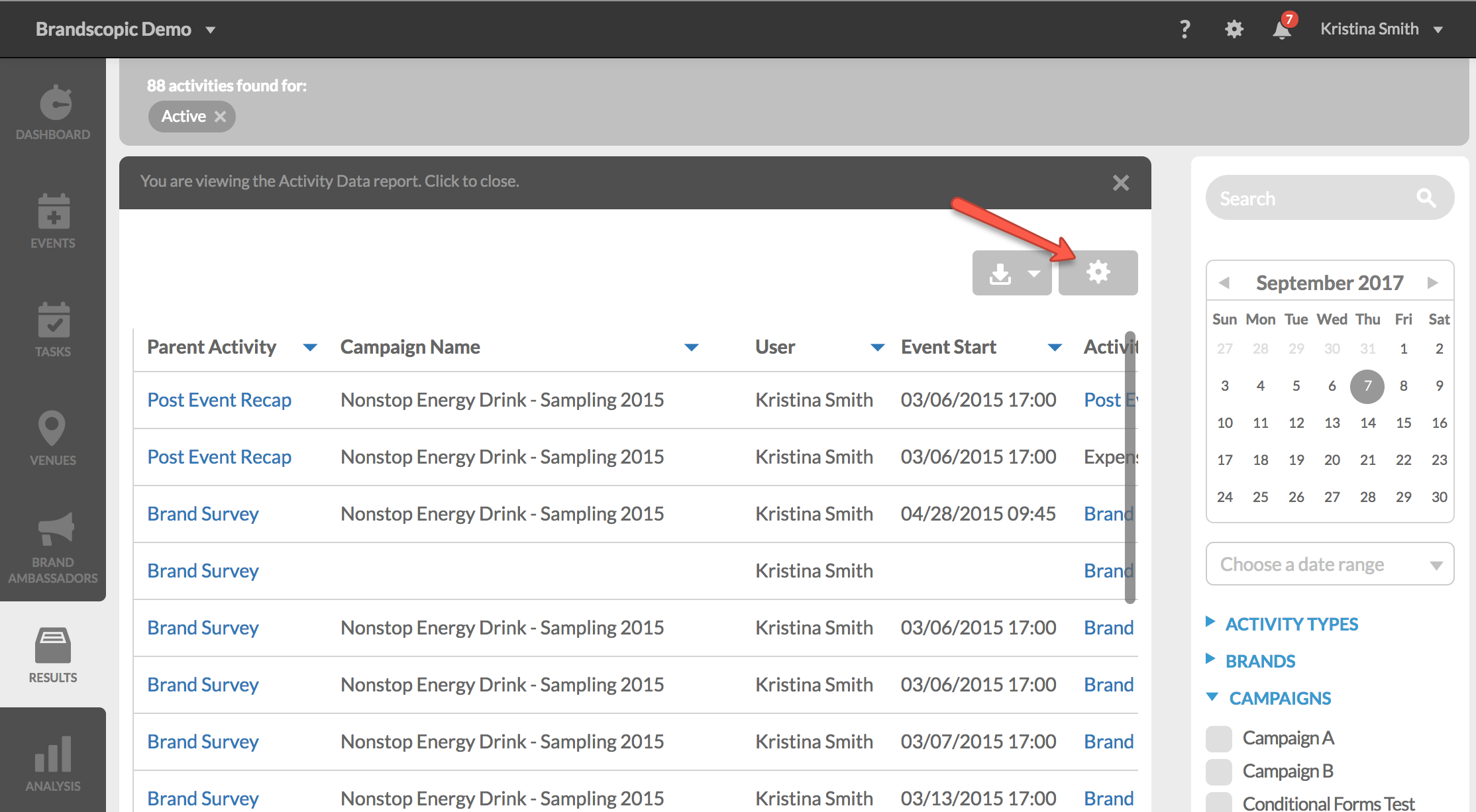View notifications bell with 7 alerts

1283,28
